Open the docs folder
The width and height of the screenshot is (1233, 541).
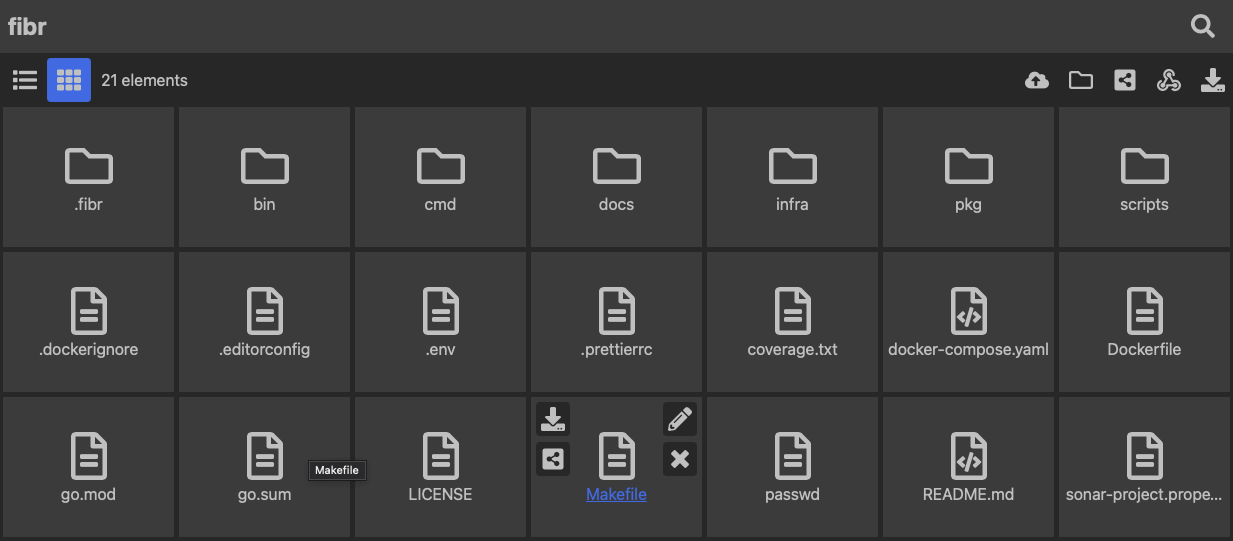click(x=616, y=178)
